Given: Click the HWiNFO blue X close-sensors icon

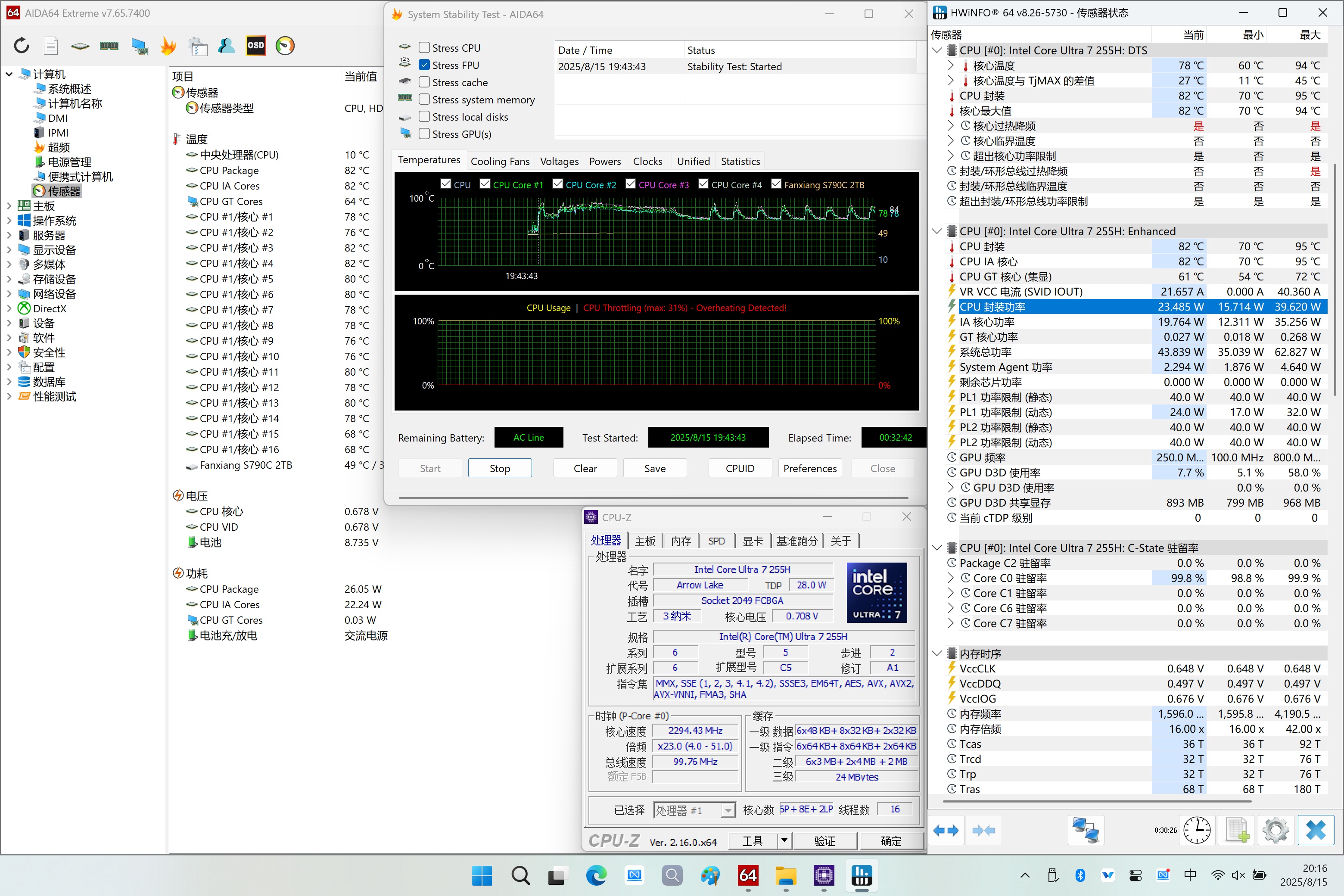Looking at the screenshot, I should pos(1316,830).
